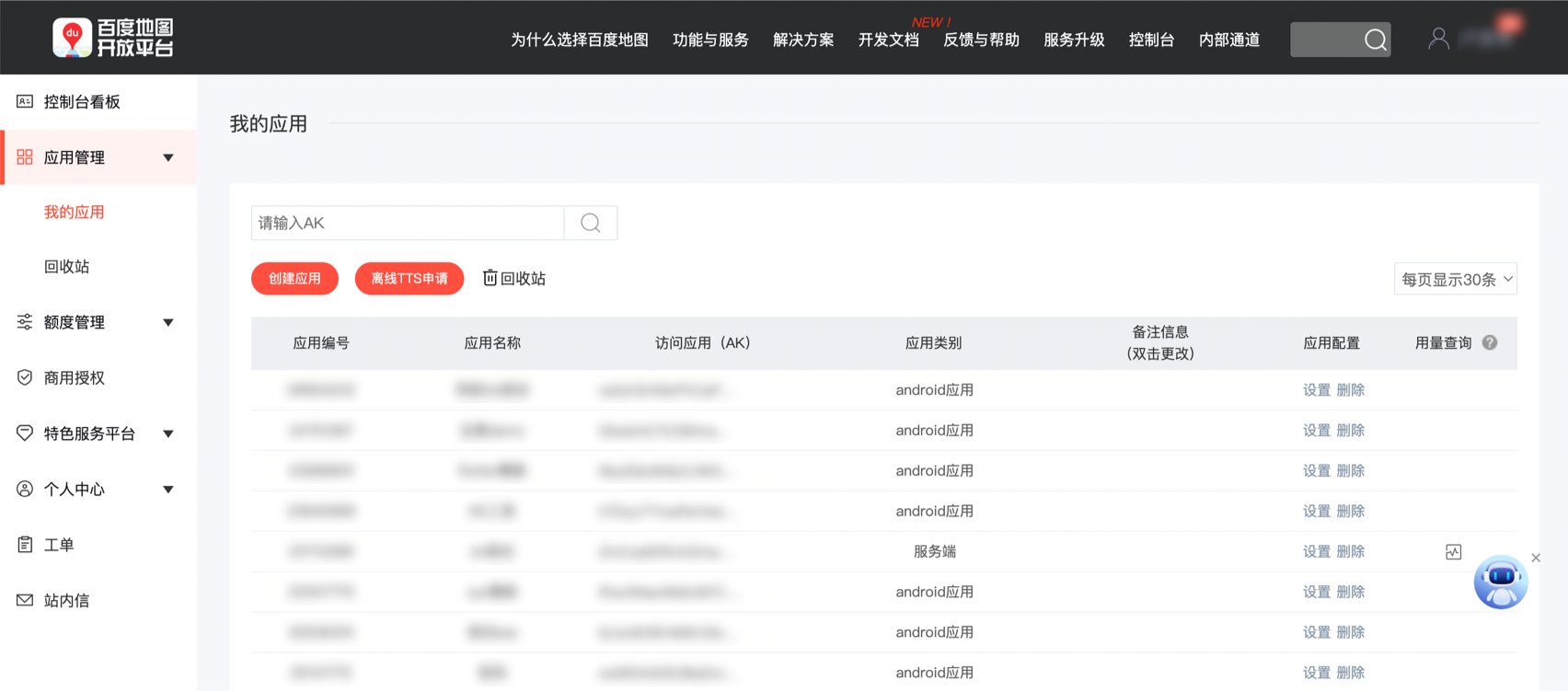The height and width of the screenshot is (692, 1568).
Task: Click the AK search magnifier button
Action: click(x=591, y=223)
